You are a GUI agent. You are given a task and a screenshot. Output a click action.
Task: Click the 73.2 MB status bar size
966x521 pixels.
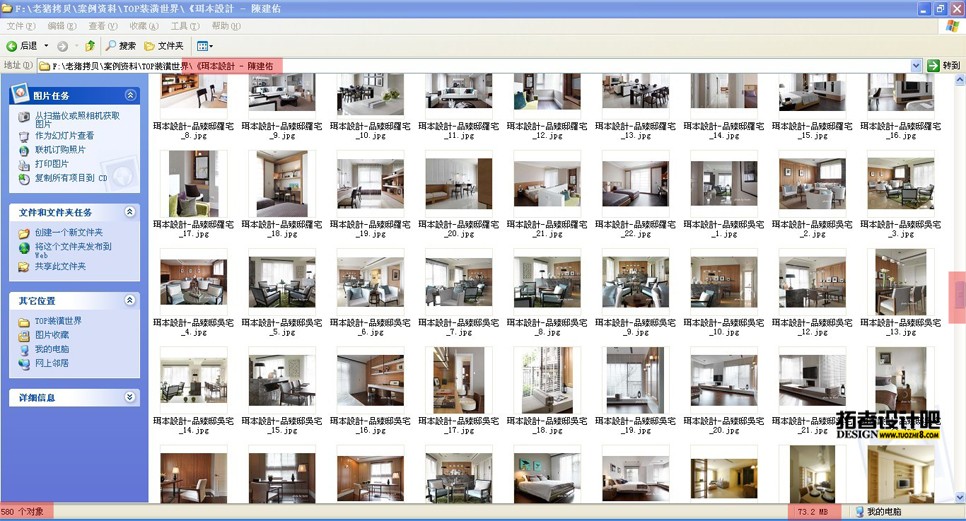813,512
